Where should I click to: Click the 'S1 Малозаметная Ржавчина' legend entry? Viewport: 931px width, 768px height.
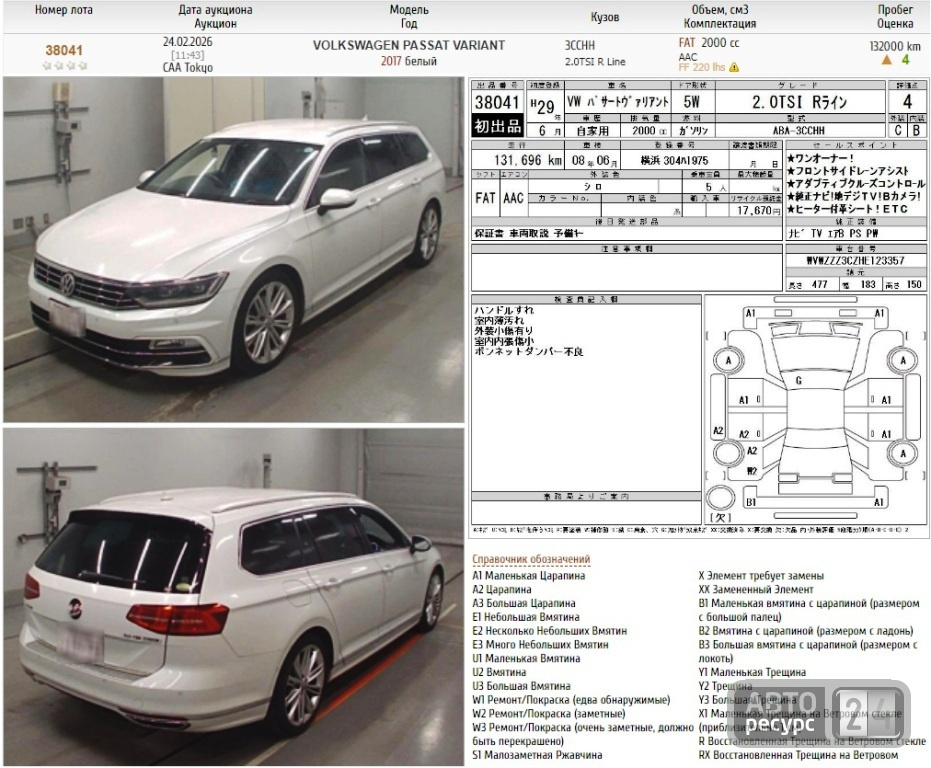pos(537,755)
